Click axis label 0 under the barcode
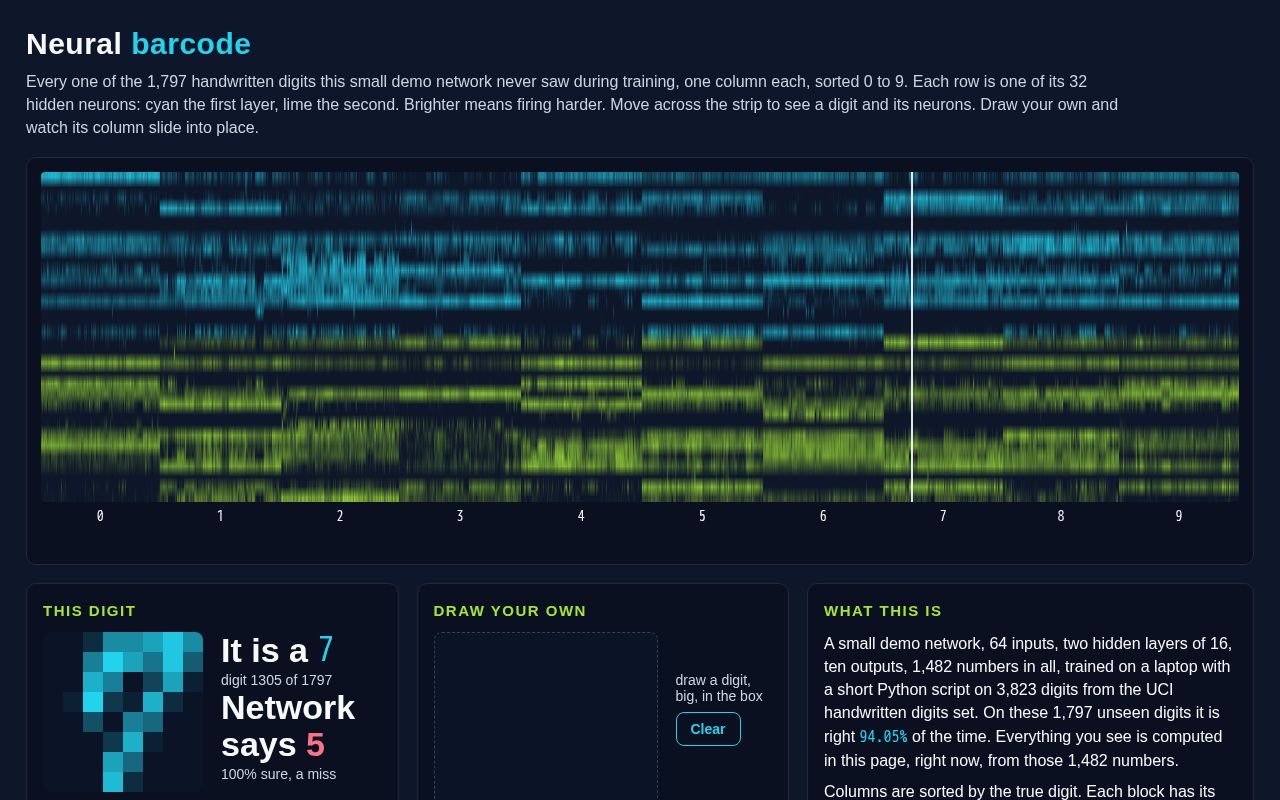Viewport: 1280px width, 800px height. coord(100,516)
